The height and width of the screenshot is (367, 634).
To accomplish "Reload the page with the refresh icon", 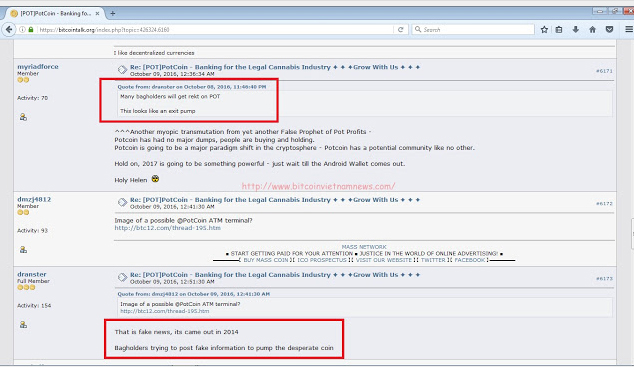I will coord(400,30).
